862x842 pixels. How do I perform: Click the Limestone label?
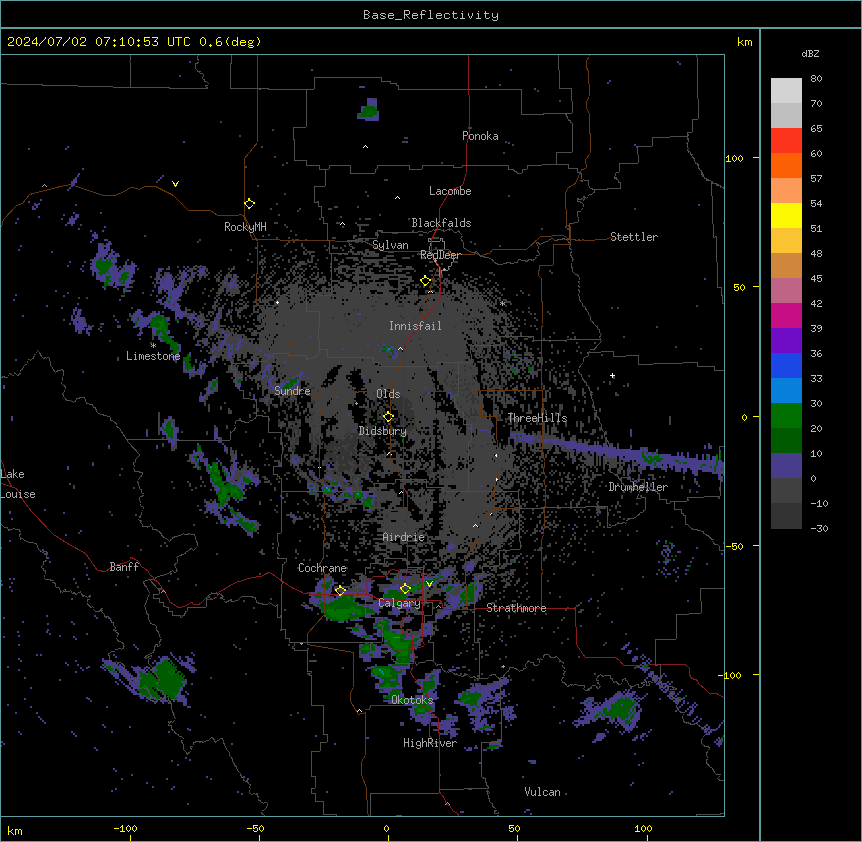click(153, 356)
